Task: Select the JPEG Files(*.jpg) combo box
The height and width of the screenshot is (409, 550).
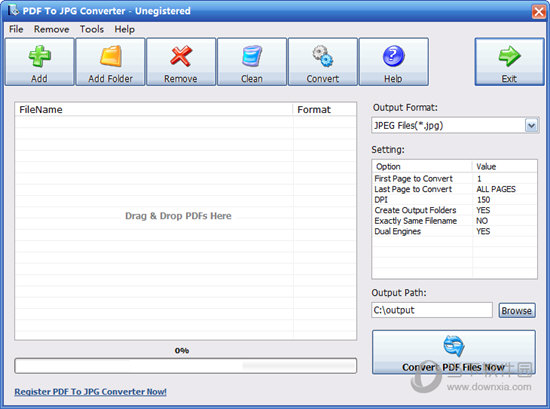Action: tap(455, 125)
